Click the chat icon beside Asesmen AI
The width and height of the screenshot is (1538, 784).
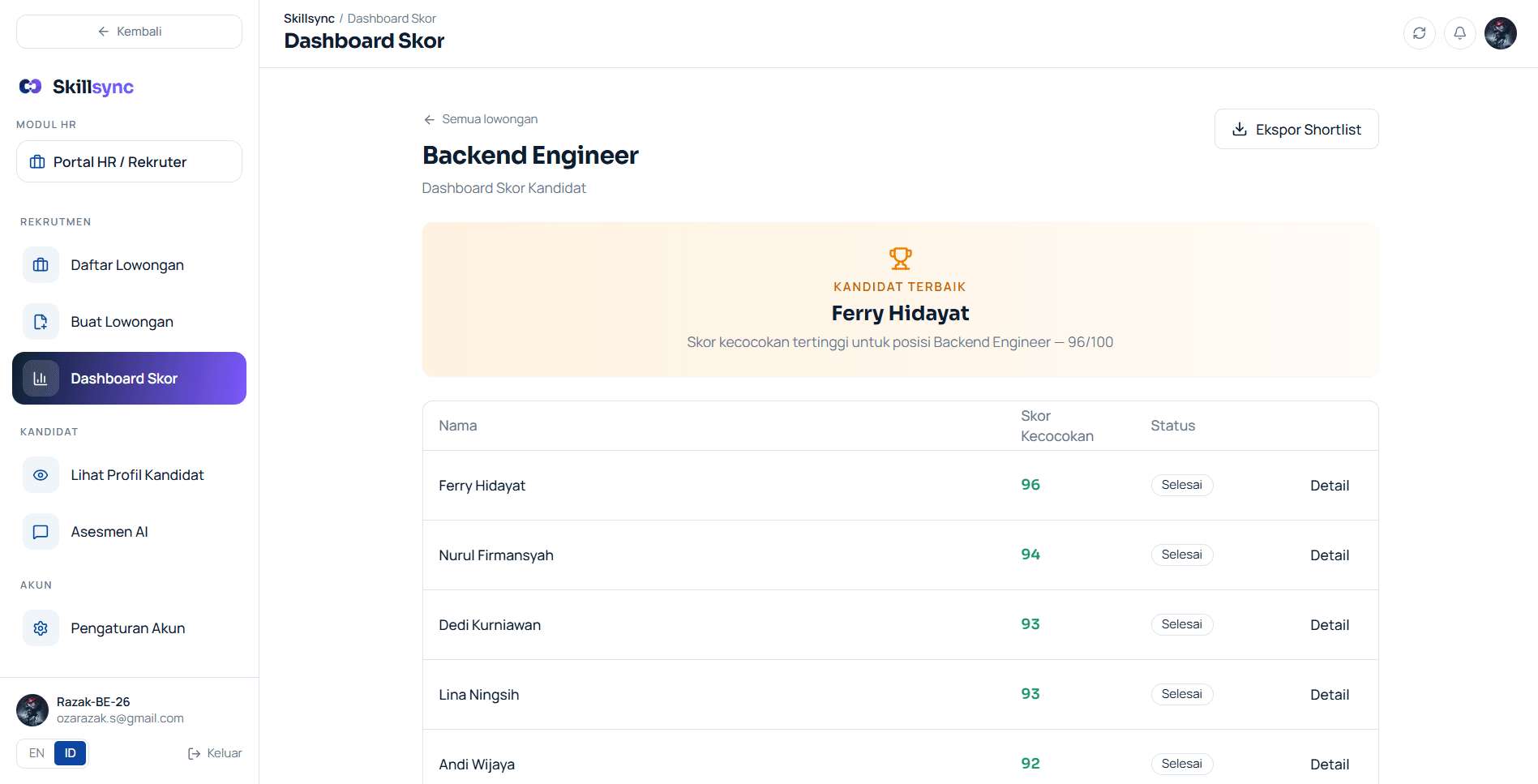(x=41, y=532)
